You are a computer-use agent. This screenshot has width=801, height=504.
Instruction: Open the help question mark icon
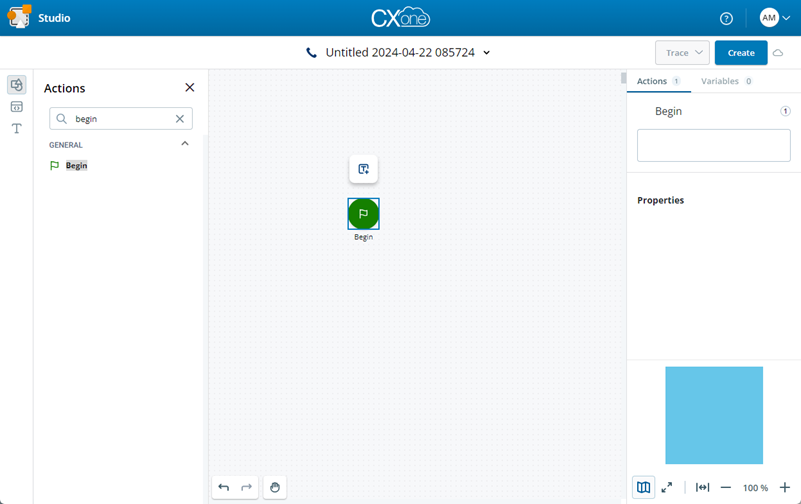(726, 19)
